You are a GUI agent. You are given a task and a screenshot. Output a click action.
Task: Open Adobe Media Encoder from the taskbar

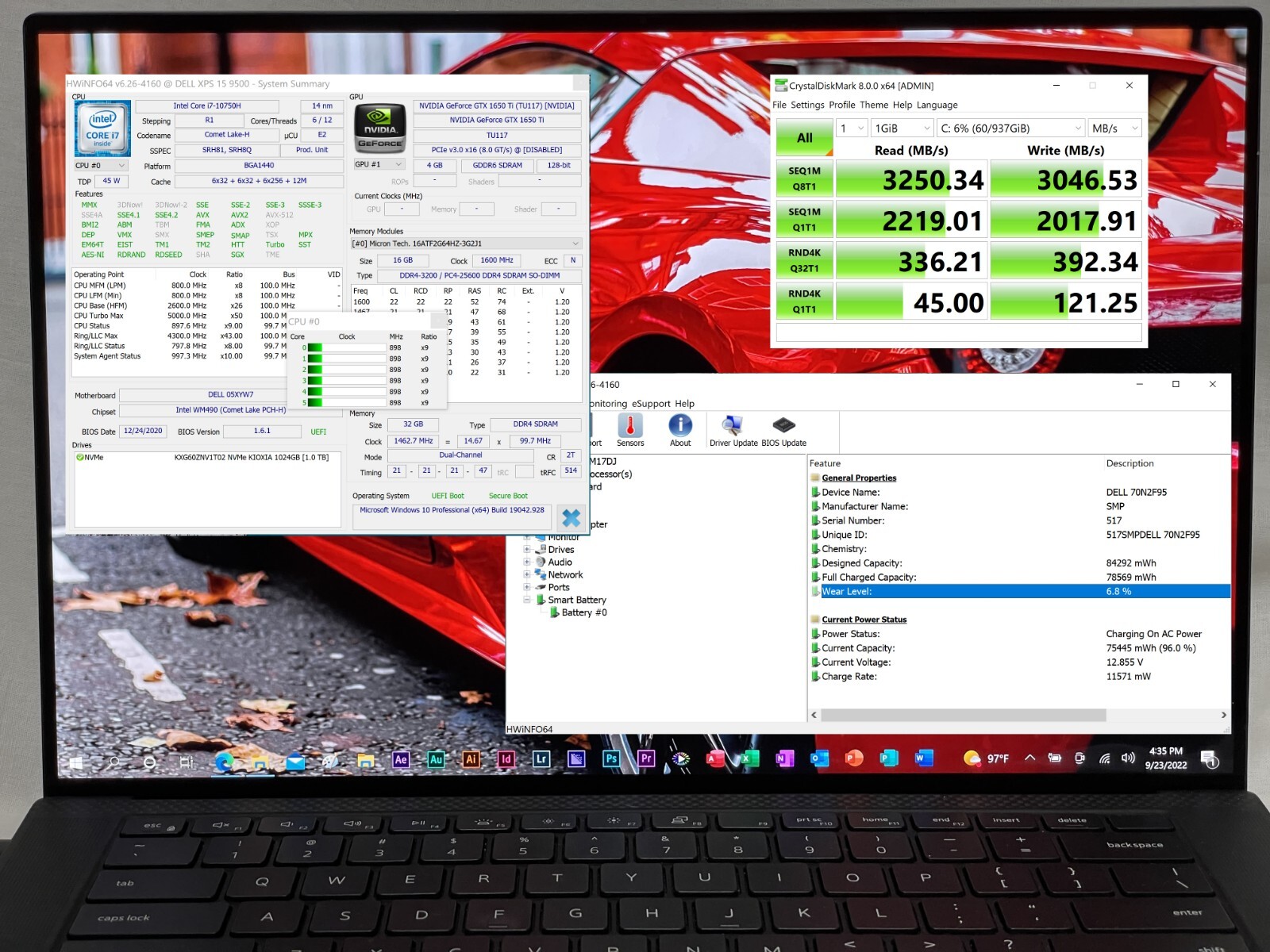(576, 759)
